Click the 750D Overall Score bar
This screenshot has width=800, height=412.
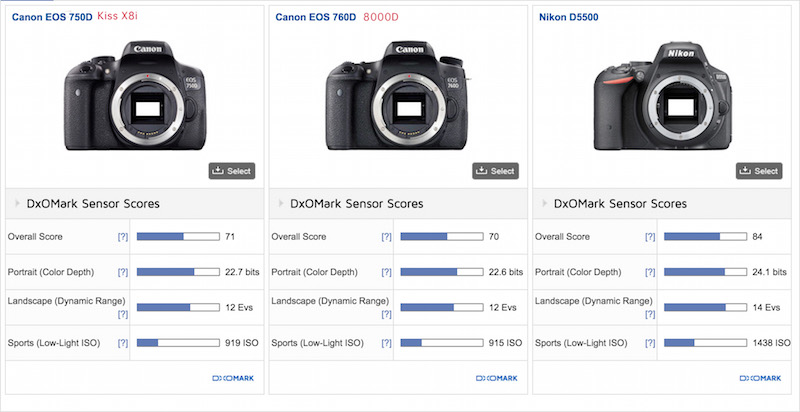178,237
